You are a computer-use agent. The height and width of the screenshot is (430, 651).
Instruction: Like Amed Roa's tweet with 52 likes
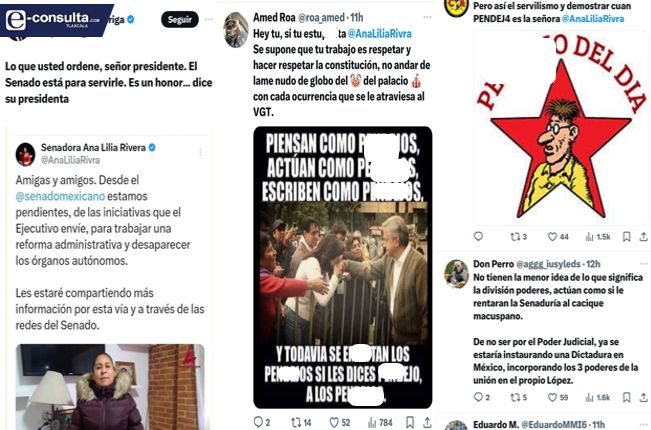click(340, 423)
